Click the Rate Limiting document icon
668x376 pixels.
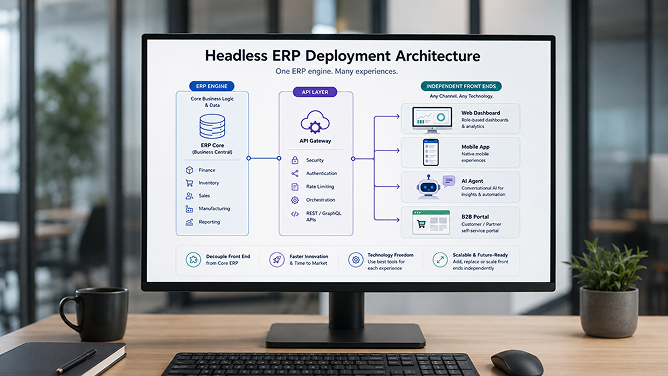[295, 187]
